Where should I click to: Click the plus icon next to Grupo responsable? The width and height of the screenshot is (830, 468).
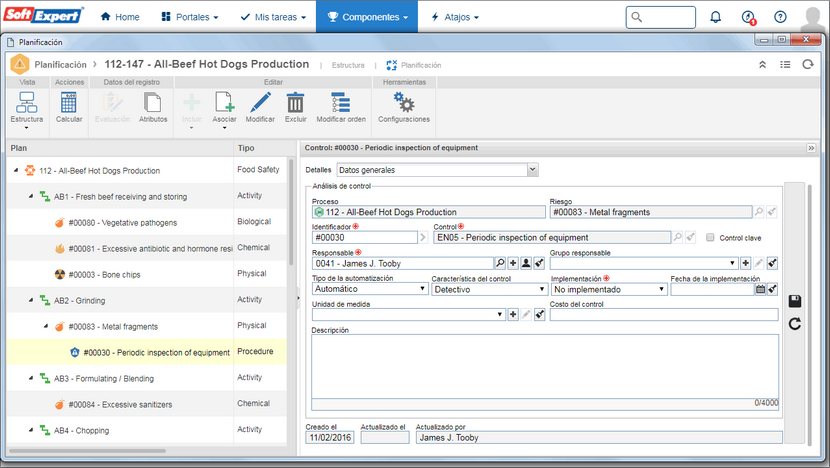click(x=745, y=263)
